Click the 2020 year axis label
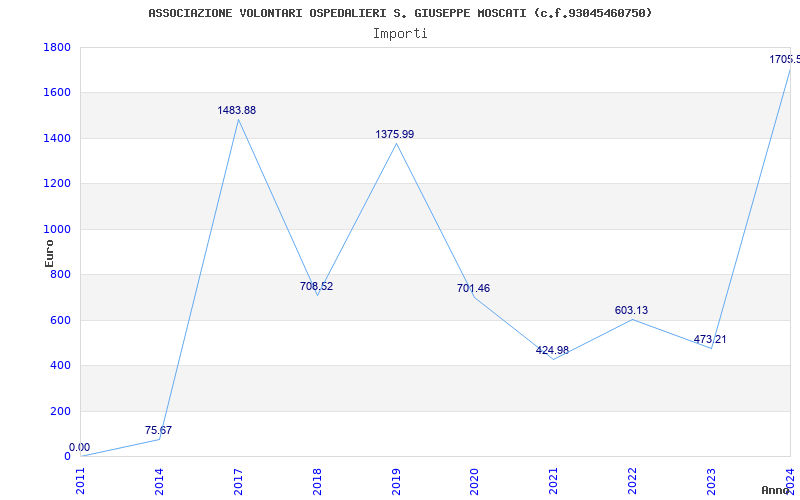800x500 pixels. 474,482
